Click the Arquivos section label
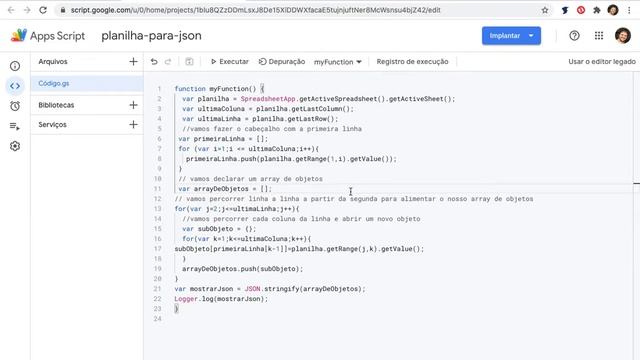This screenshot has height=360, width=640. [x=53, y=62]
